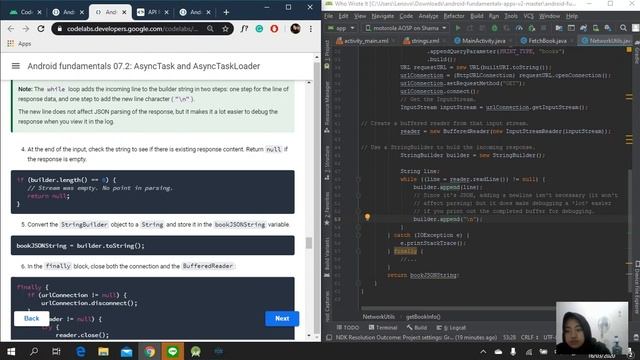Click the yellow intention lightbulb in the gutter
Viewport: 640px width, 360px height.
[367, 217]
